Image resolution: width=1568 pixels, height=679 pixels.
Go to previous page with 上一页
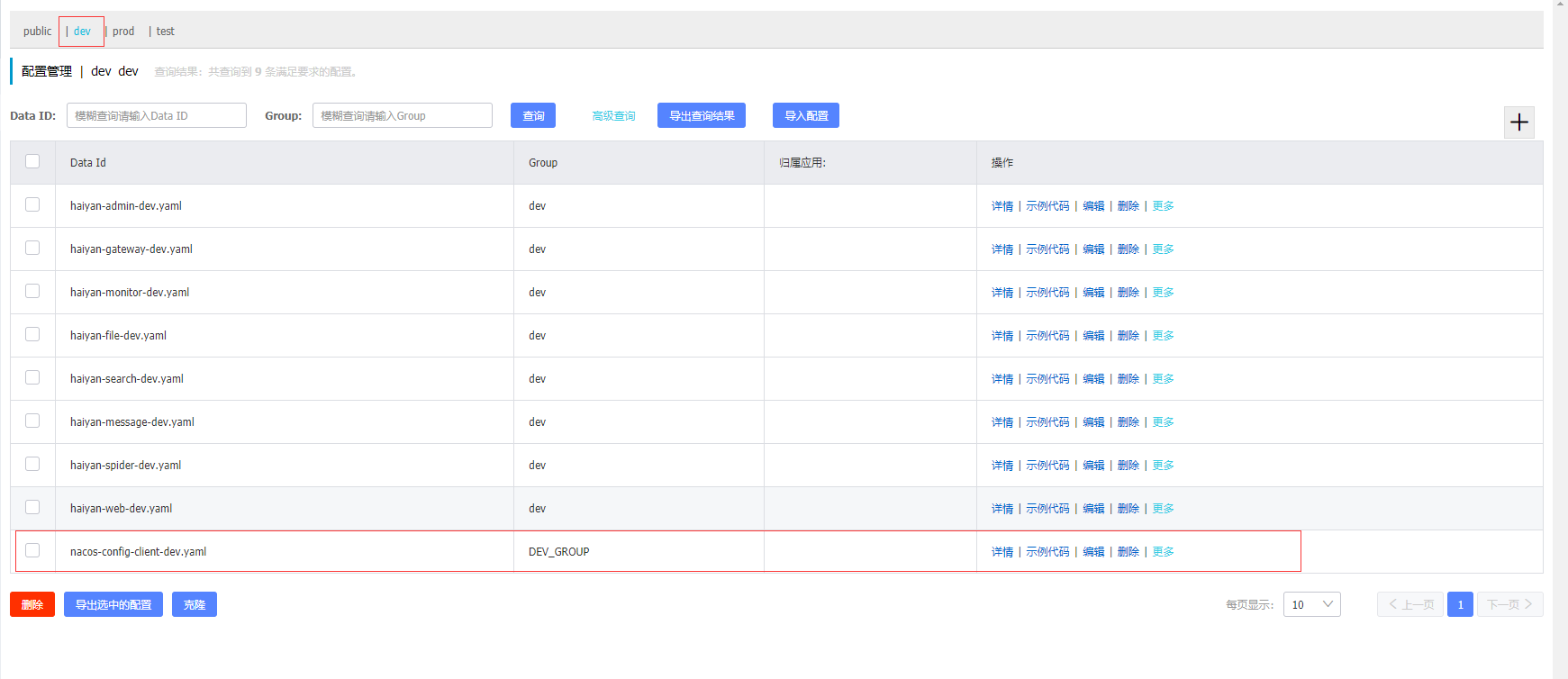coord(1410,604)
